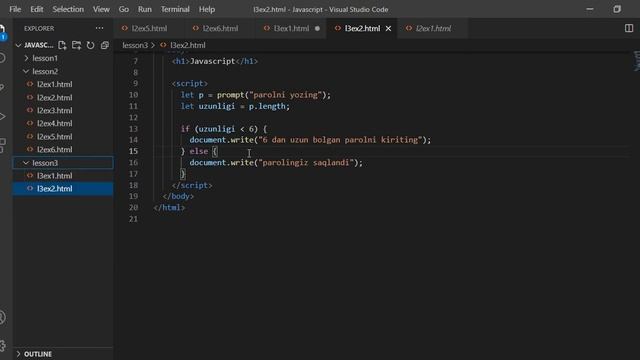Restore down the VS Code window
This screenshot has width=640, height=360.
[617, 9]
